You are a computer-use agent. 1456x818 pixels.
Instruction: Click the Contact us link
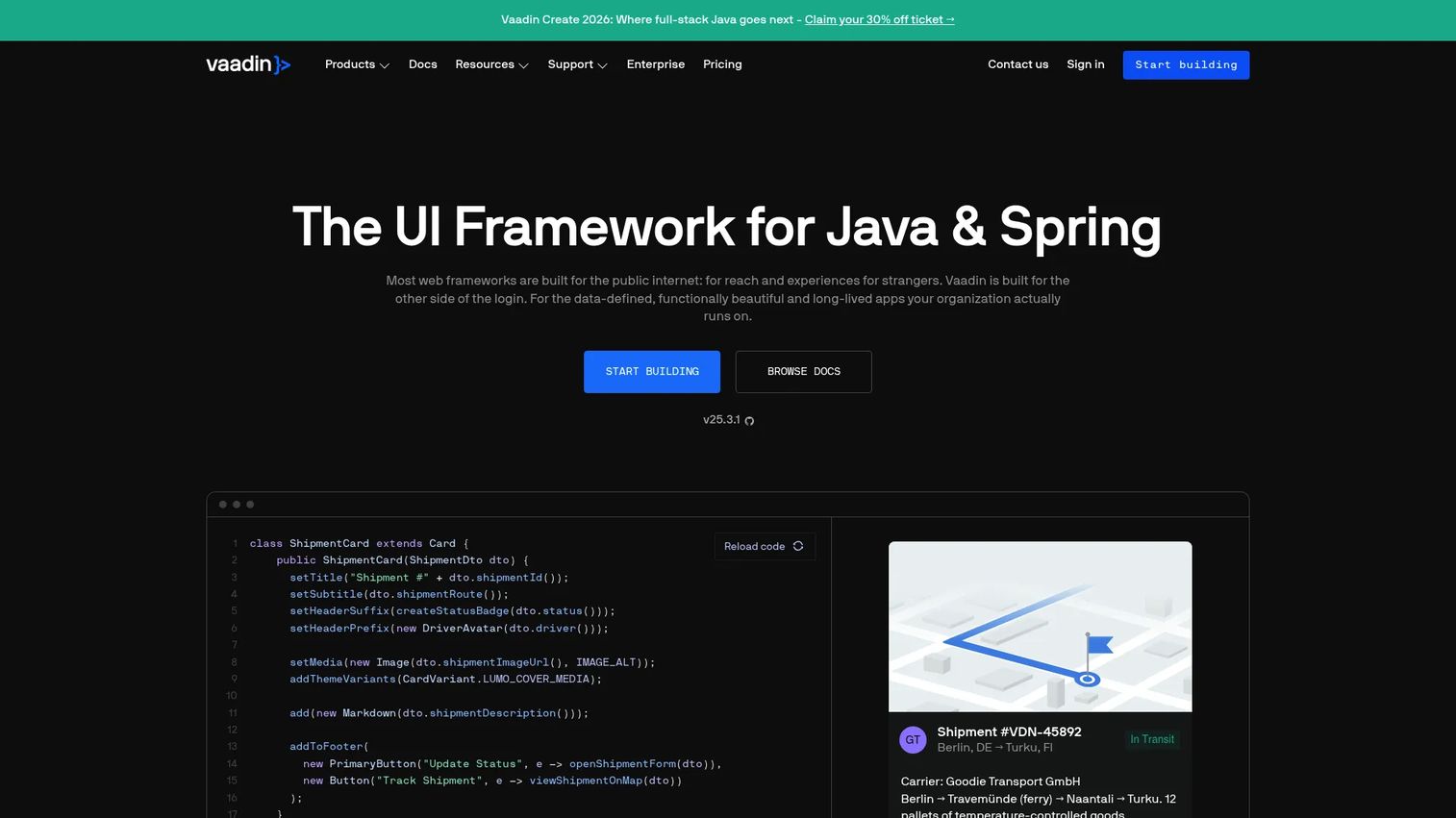tap(1017, 64)
